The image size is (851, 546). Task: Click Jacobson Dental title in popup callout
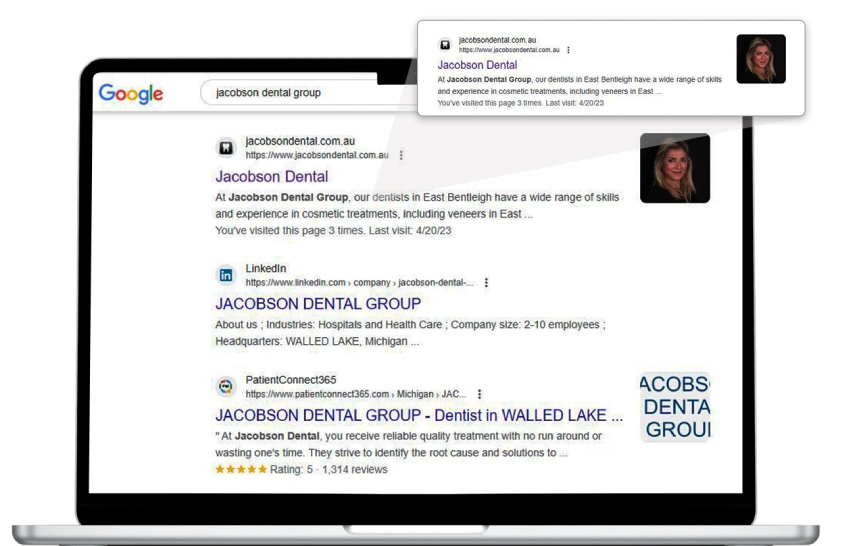point(477,66)
